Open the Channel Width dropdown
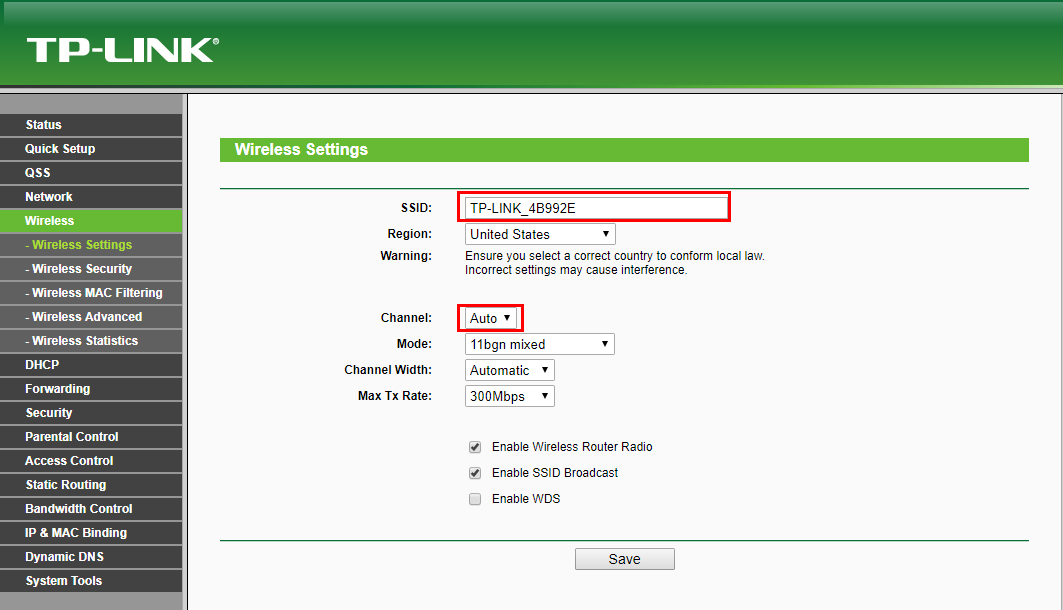The image size is (1063, 610). [x=510, y=370]
